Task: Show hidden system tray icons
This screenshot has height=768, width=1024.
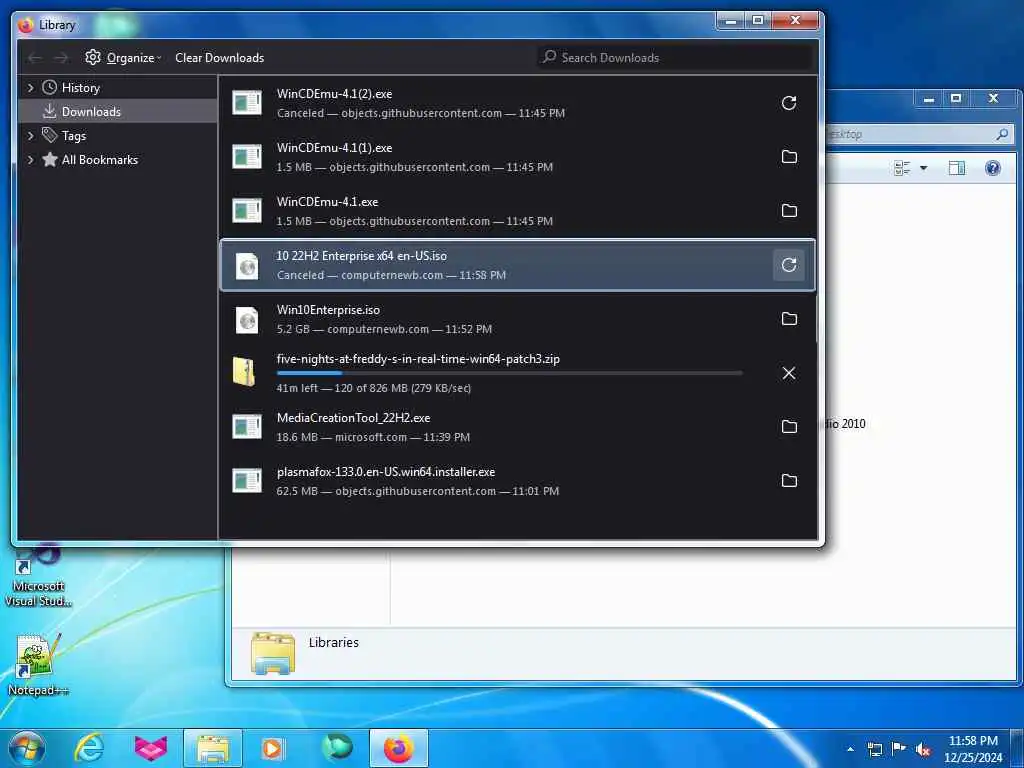Action: 850,750
